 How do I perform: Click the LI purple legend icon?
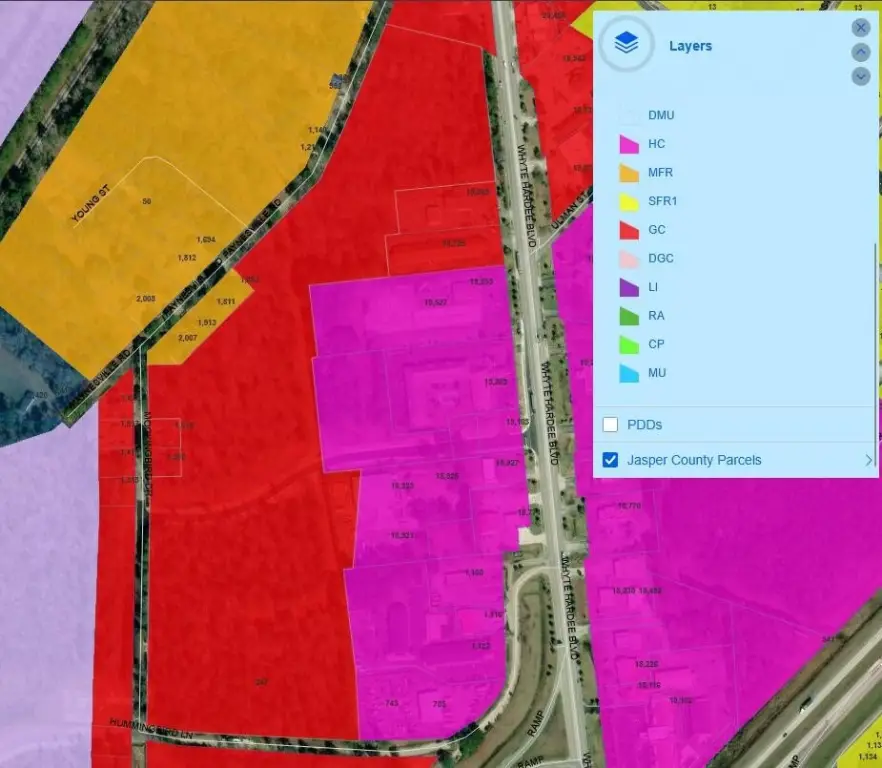(x=628, y=287)
